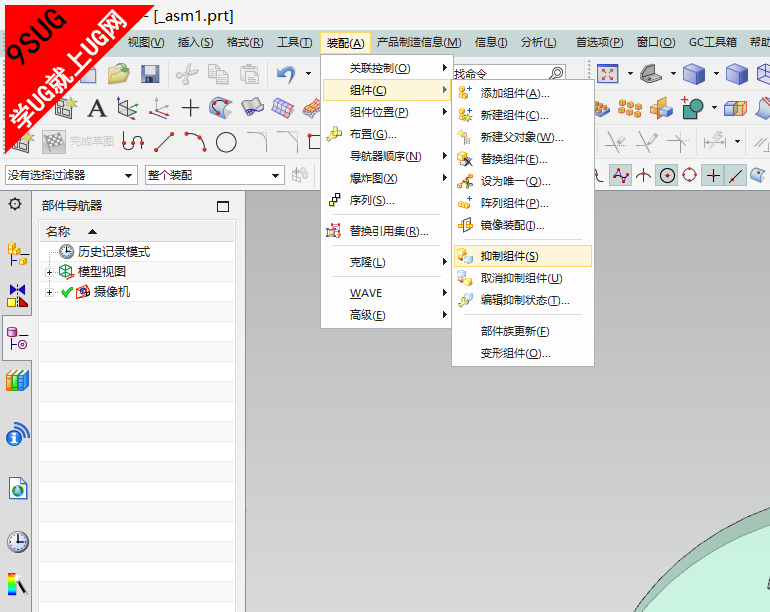
Task: Toggle the intersection snap plus button
Action: click(x=713, y=175)
